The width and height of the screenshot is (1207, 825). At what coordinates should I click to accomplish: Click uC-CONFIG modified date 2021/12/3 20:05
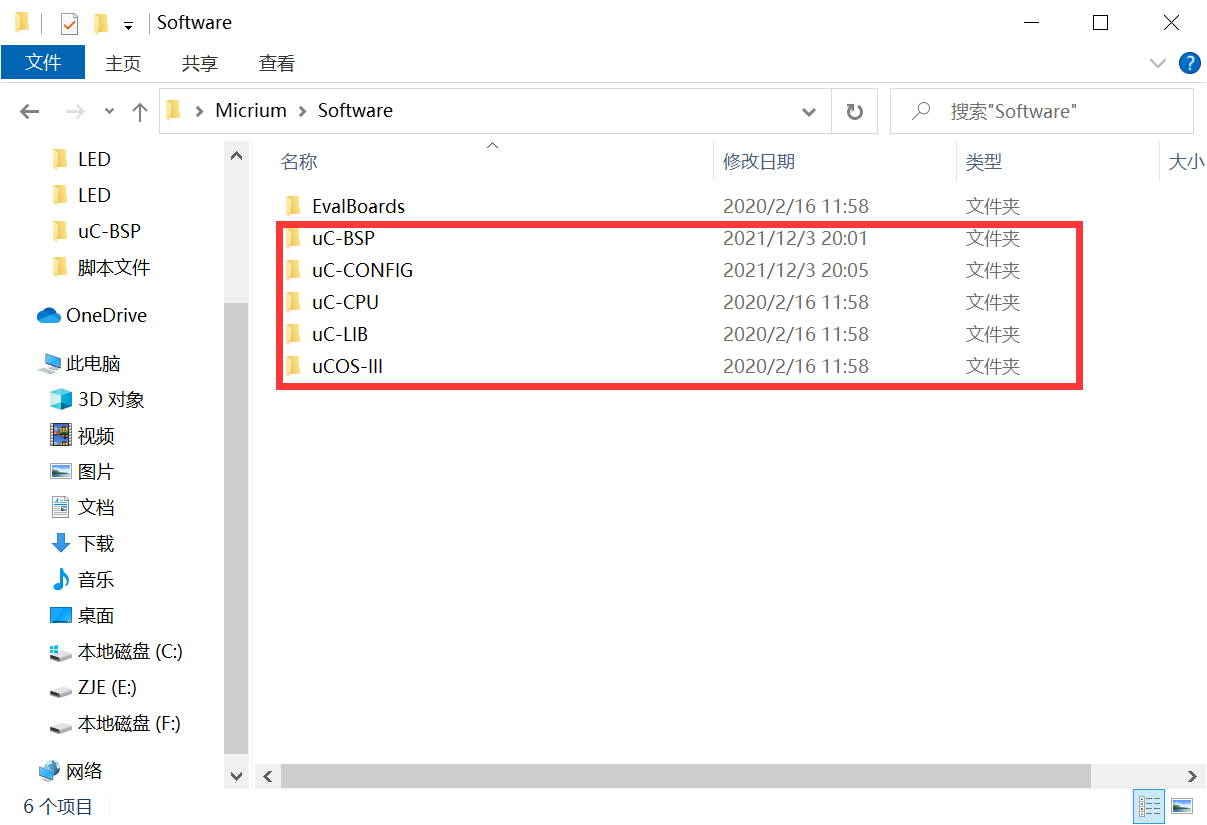pos(796,270)
